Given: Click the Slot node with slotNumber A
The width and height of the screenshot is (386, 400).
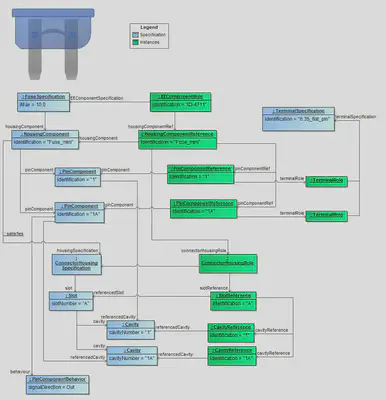Looking at the screenshot, I should (x=71, y=301).
